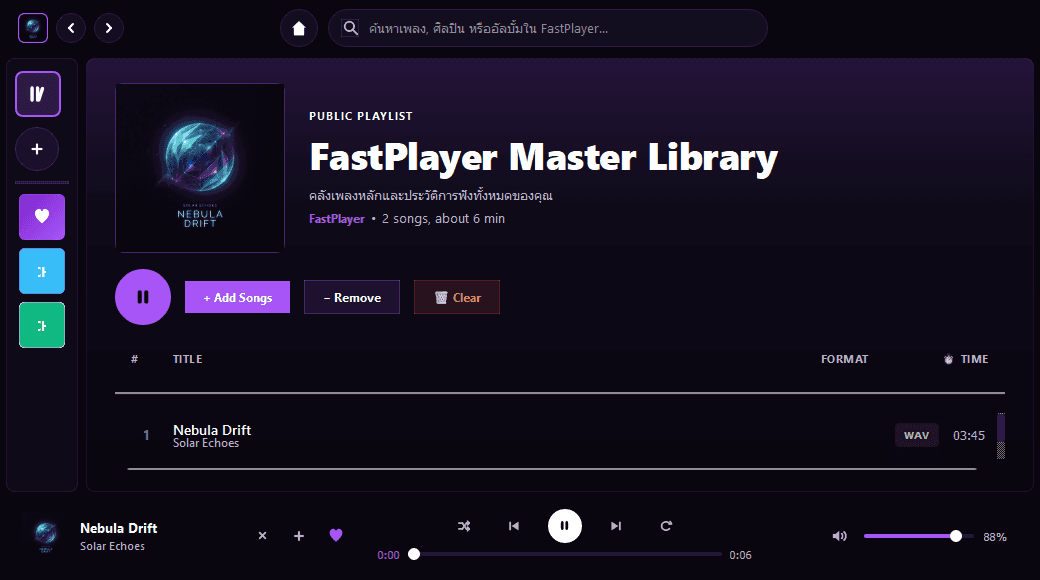Click the clock icon beside TIME header
The image size is (1040, 580).
948,359
